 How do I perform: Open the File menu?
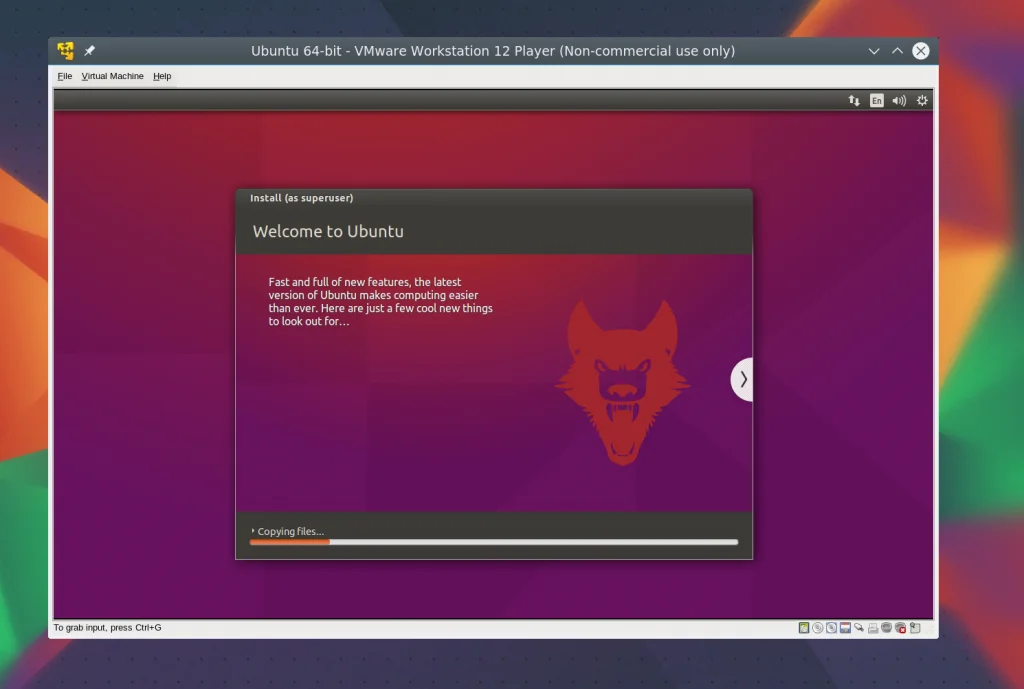point(65,76)
